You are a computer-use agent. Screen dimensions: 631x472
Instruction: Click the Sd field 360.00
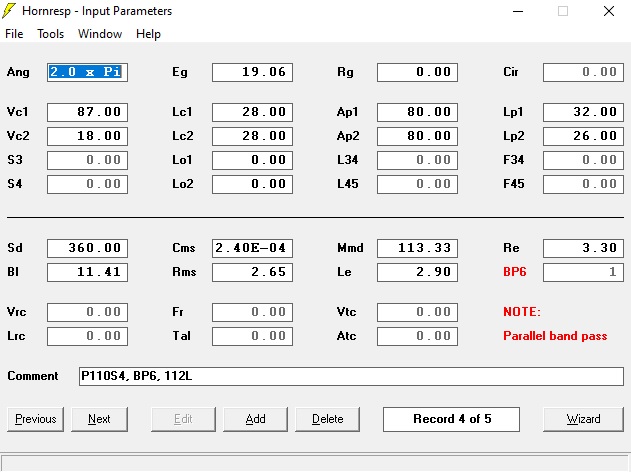(x=87, y=248)
